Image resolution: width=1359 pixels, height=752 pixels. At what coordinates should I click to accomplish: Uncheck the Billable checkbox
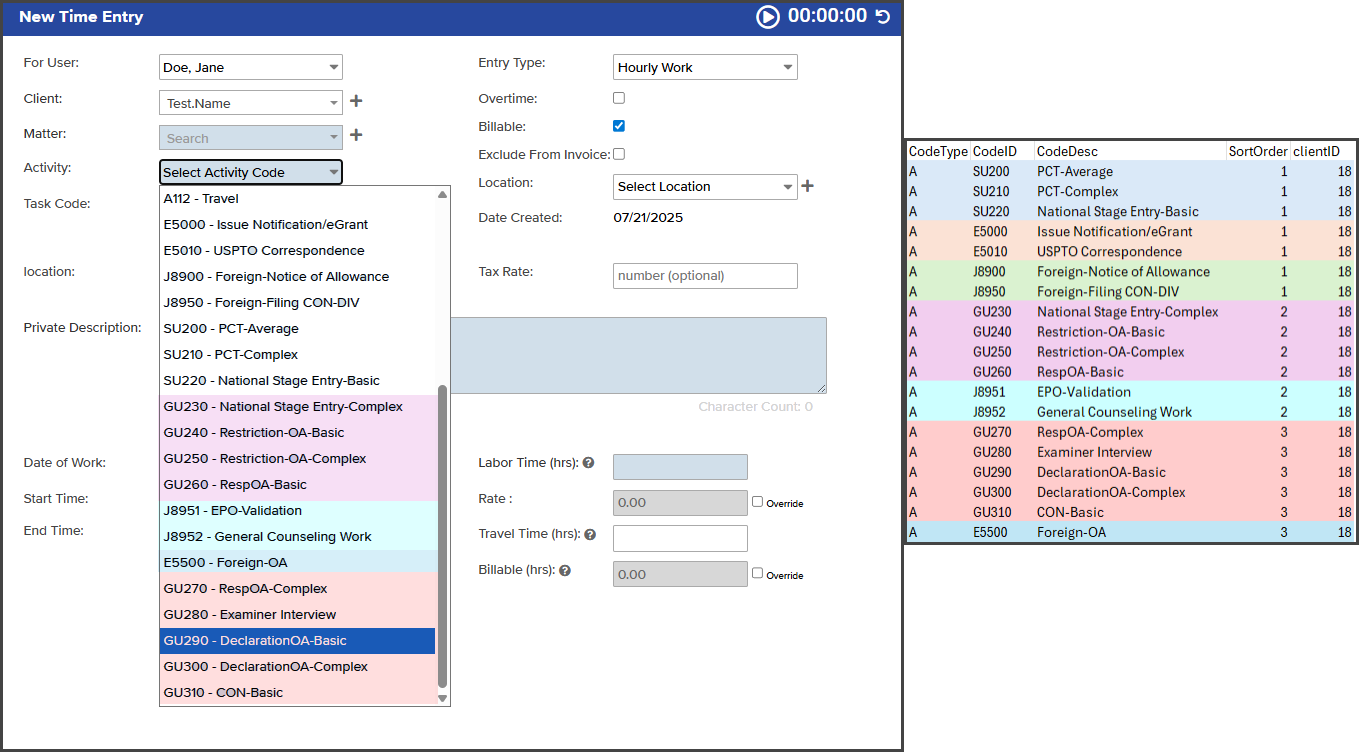tap(619, 126)
